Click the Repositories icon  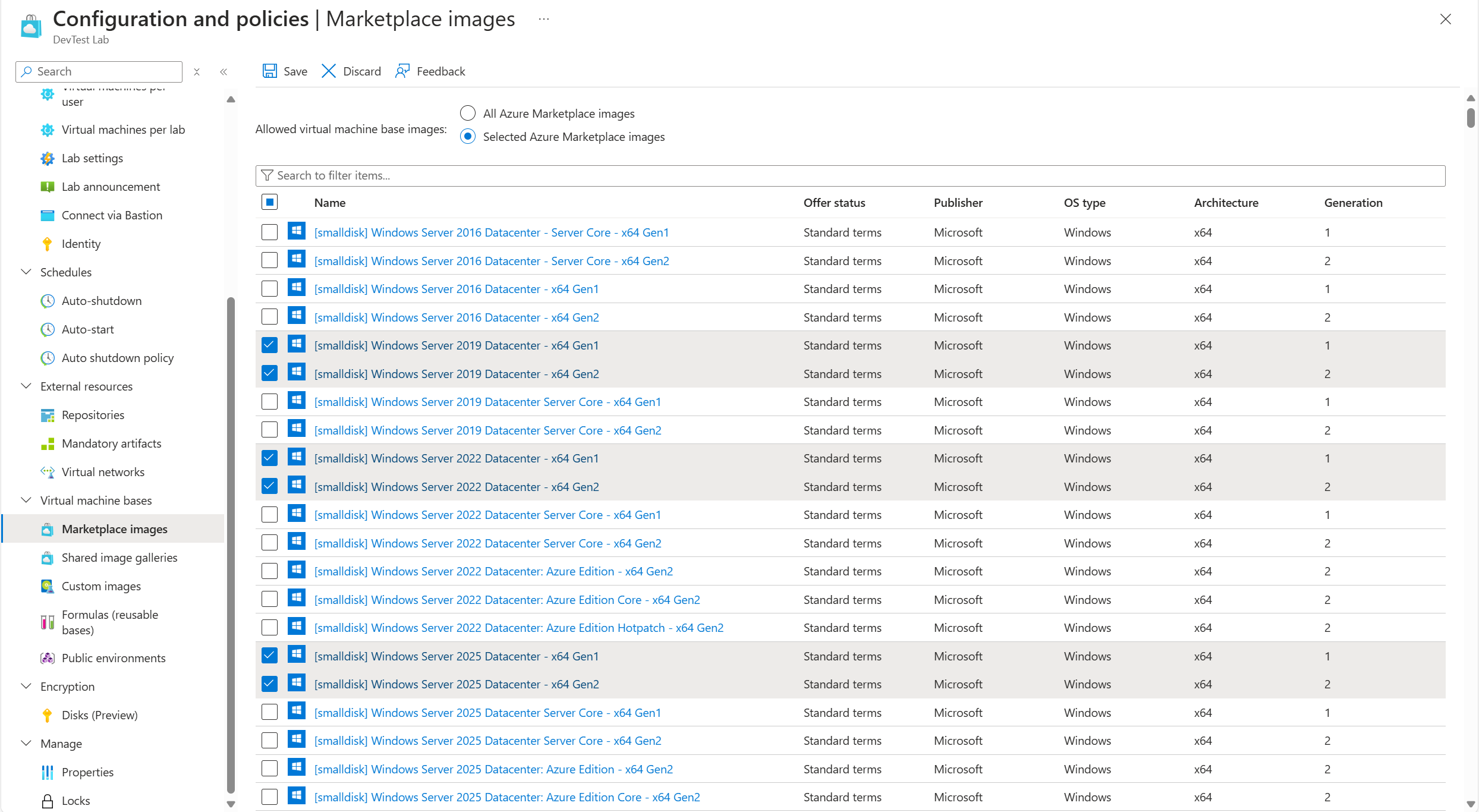(x=46, y=414)
